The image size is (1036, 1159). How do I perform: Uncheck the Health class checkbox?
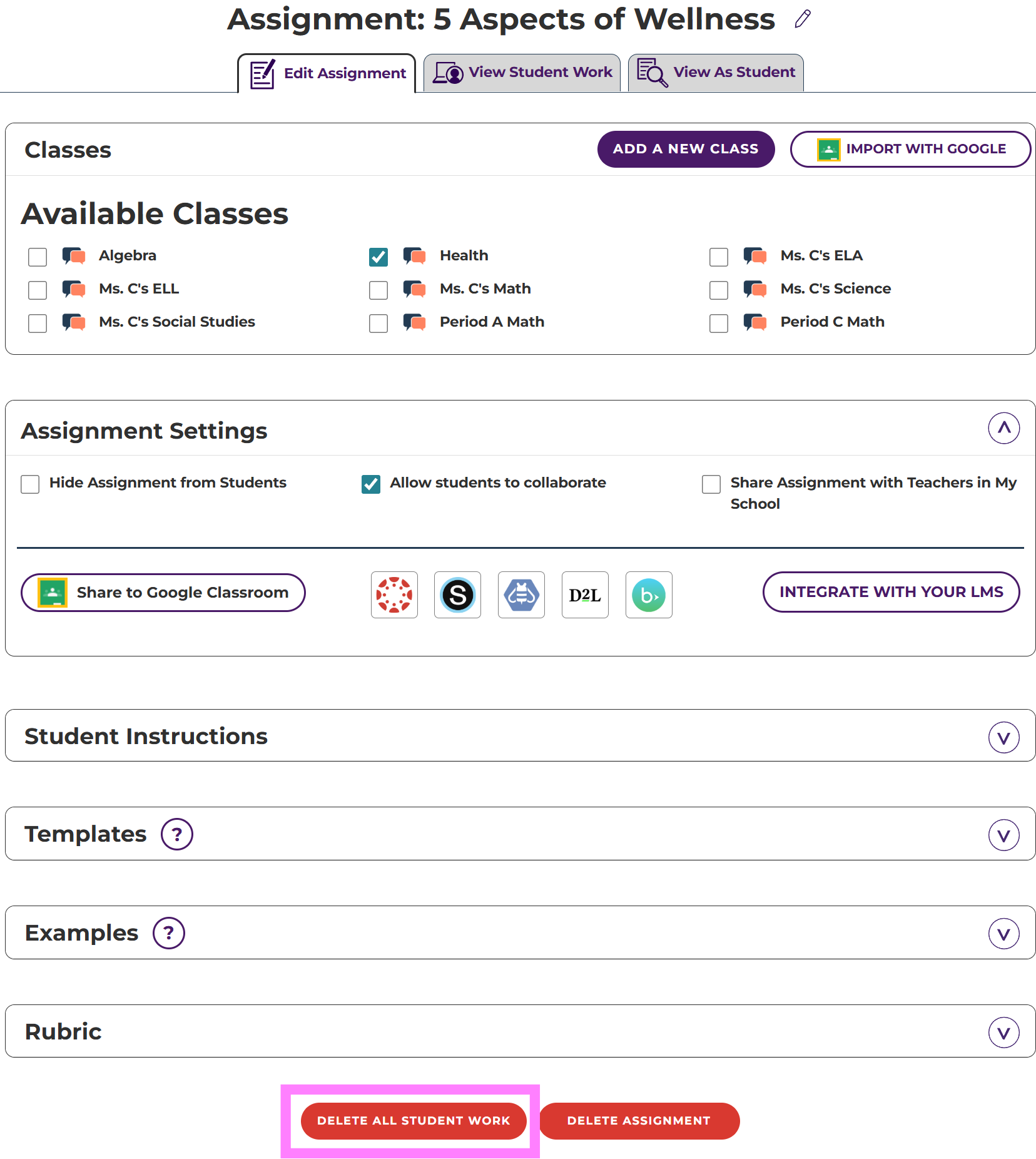[378, 257]
